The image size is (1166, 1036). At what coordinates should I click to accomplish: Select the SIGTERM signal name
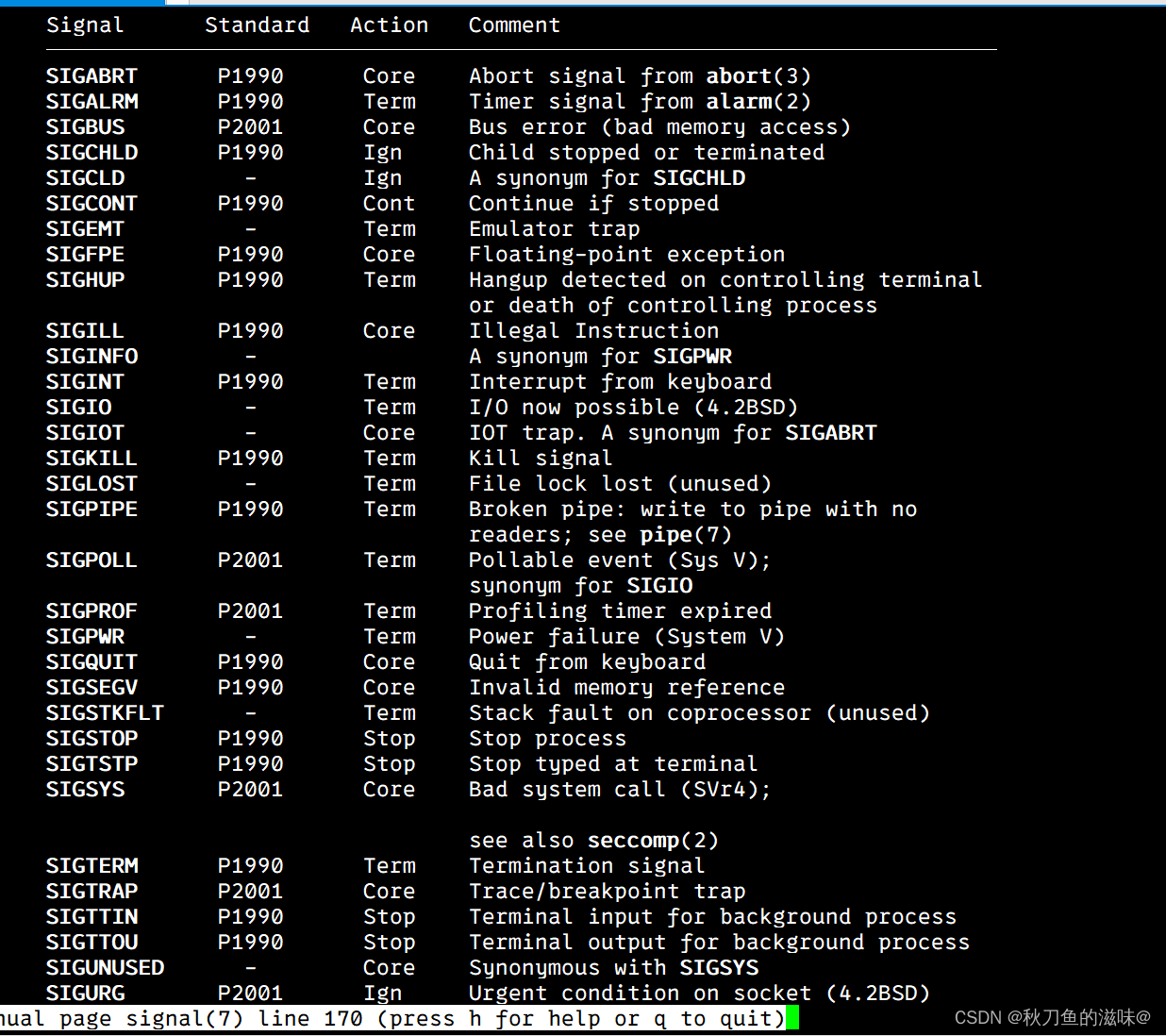pyautogui.click(x=92, y=866)
